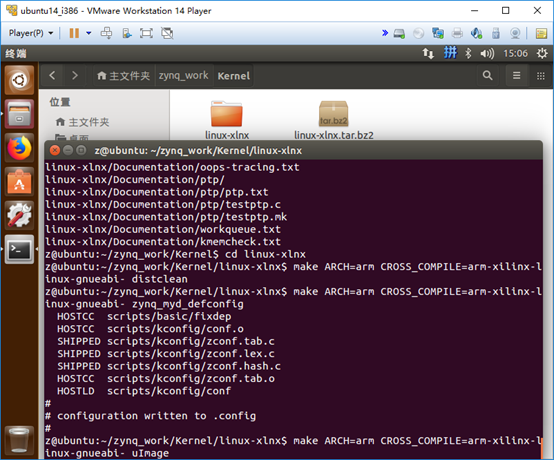Pause the virtual machine from VMware toolbar
The height and width of the screenshot is (460, 554).
coord(74,33)
